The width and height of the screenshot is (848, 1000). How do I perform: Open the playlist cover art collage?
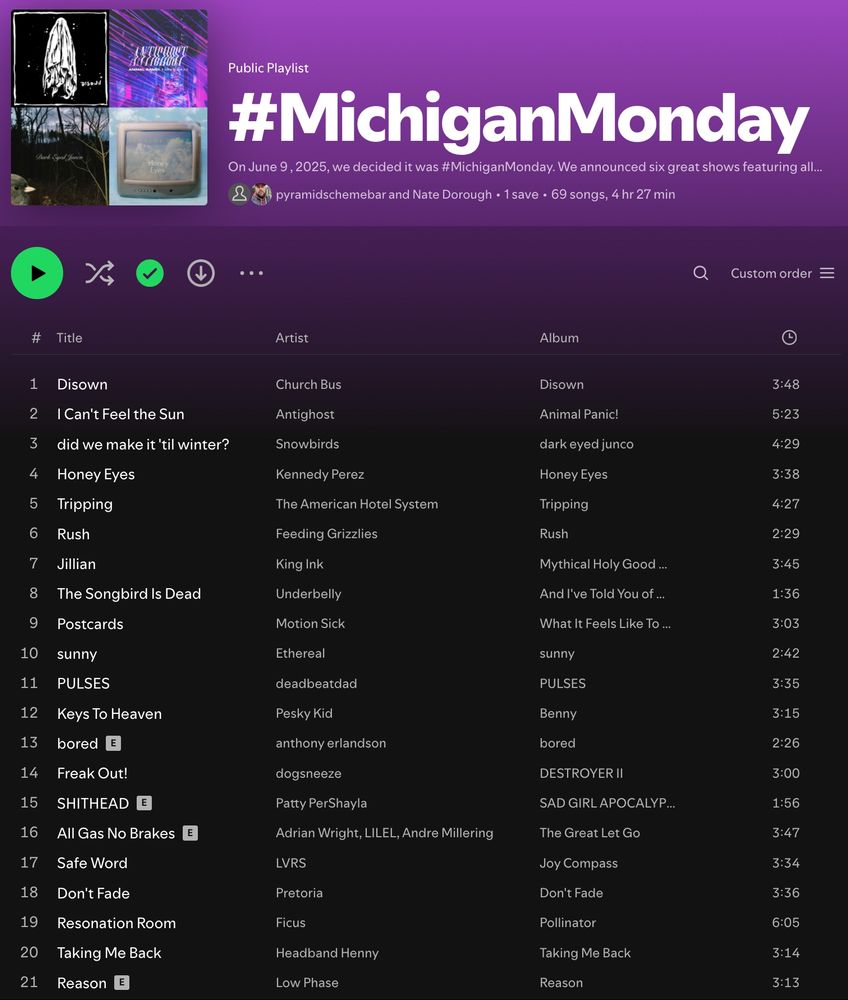pyautogui.click(x=109, y=107)
